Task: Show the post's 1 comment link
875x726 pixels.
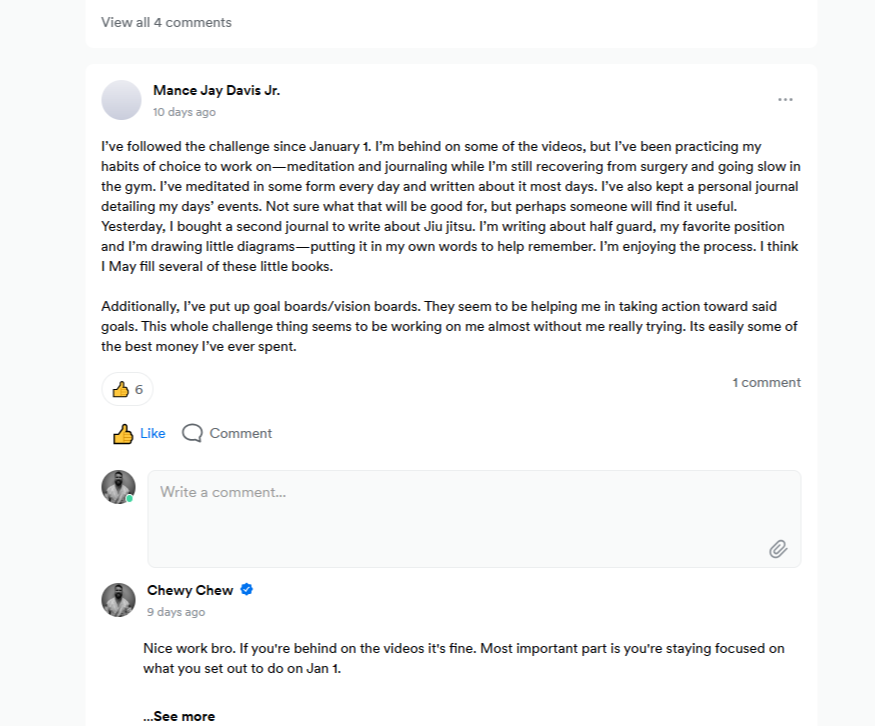Action: click(x=766, y=383)
